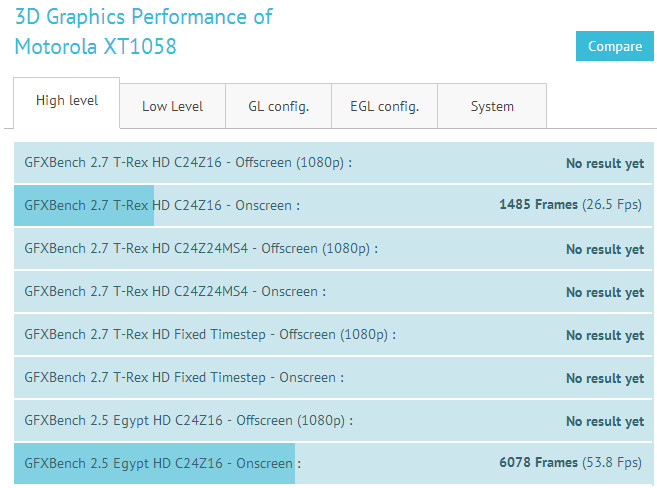Select Egypt HD C24Z16 Offscreen (1080p) row
Image resolution: width=657 pixels, height=488 pixels.
point(334,421)
